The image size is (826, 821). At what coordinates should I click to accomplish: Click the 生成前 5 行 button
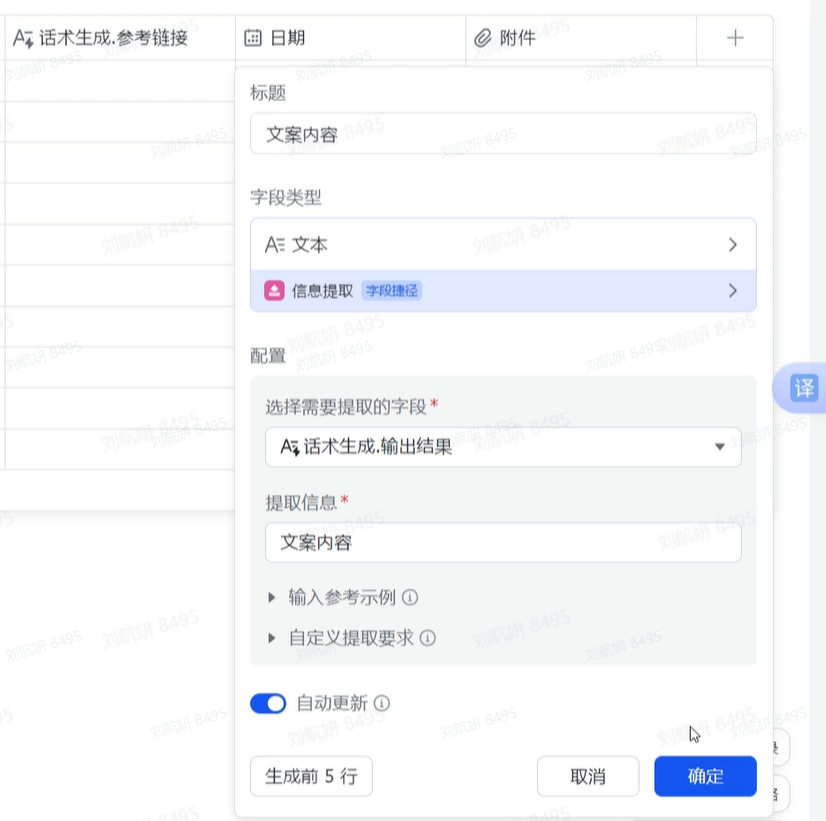pos(311,776)
